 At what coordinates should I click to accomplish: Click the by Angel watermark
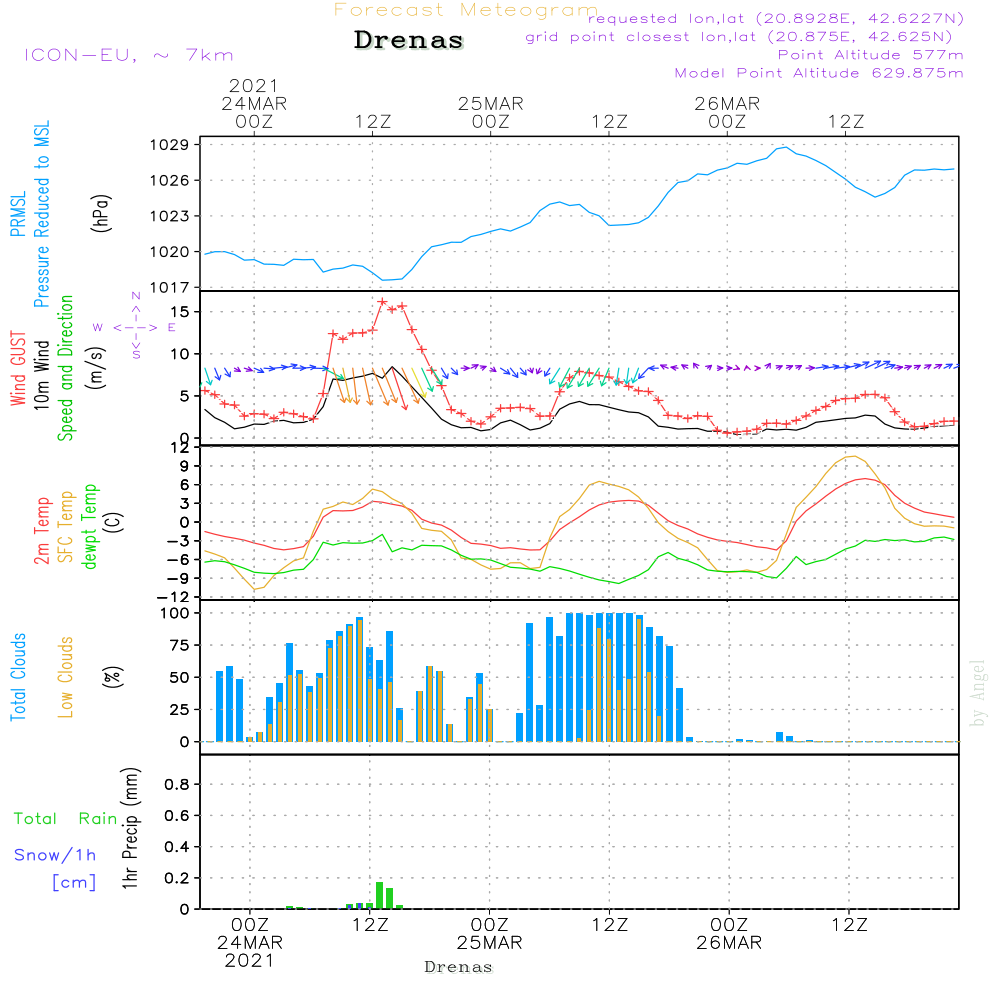point(978,693)
